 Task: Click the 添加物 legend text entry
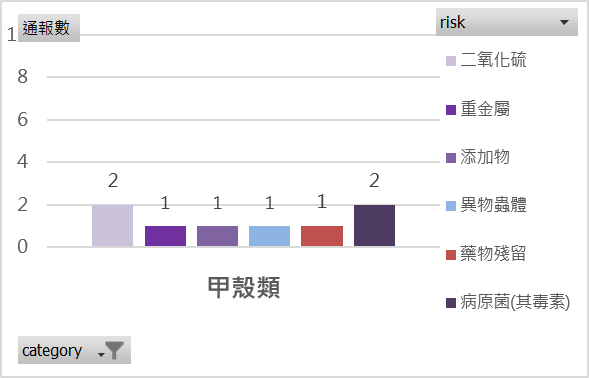click(485, 157)
